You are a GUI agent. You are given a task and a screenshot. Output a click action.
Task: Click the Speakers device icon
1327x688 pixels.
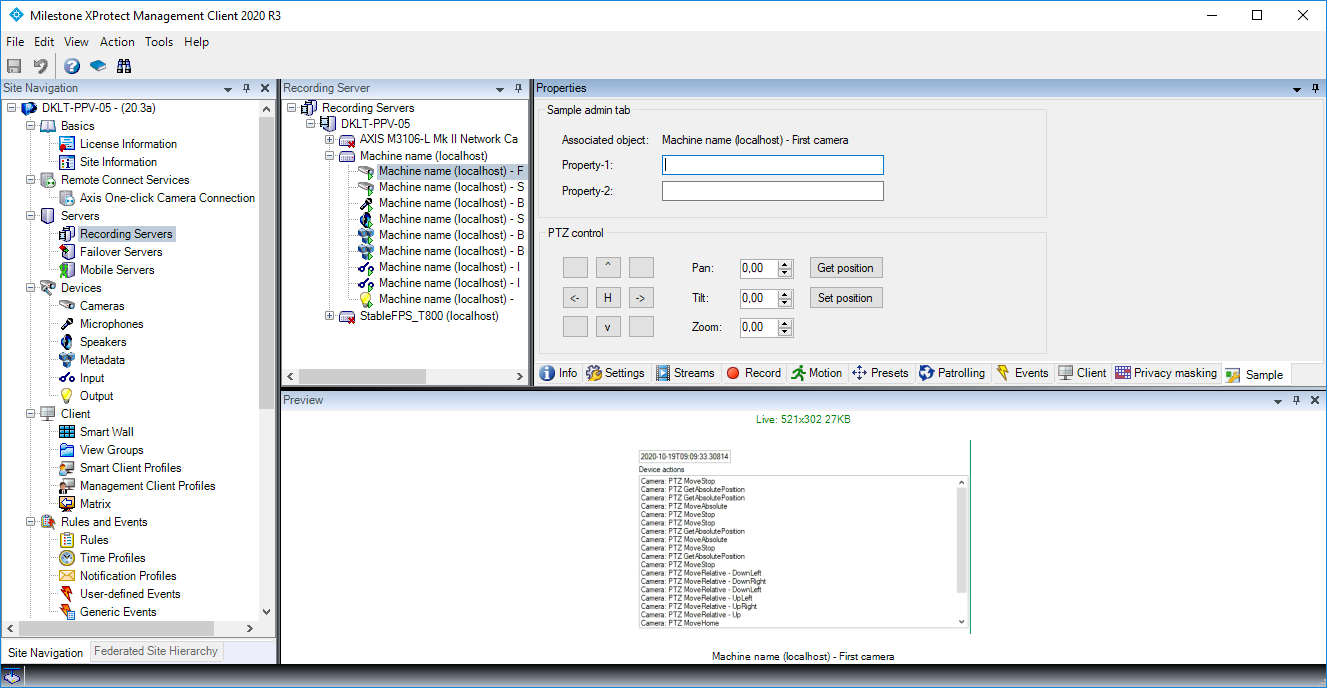pos(67,342)
